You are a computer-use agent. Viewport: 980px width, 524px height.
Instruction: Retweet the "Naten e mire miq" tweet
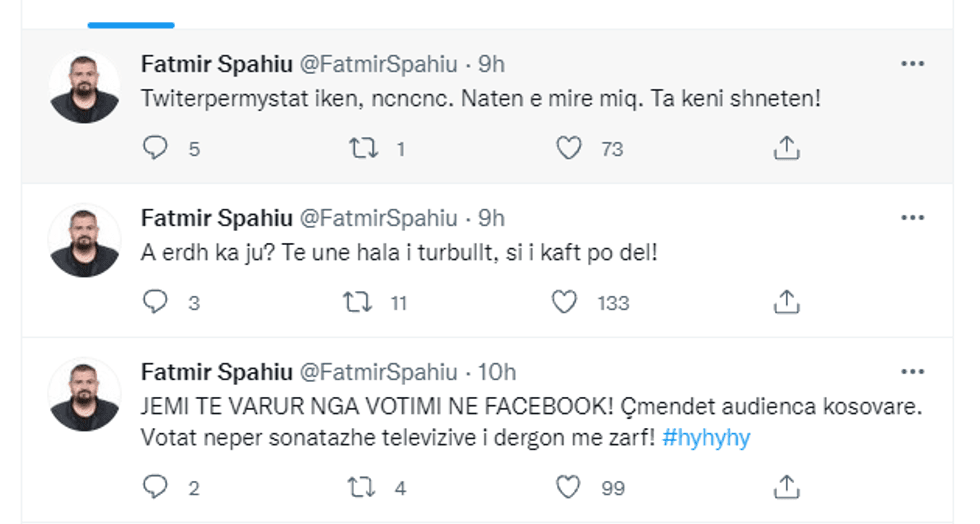[361, 148]
